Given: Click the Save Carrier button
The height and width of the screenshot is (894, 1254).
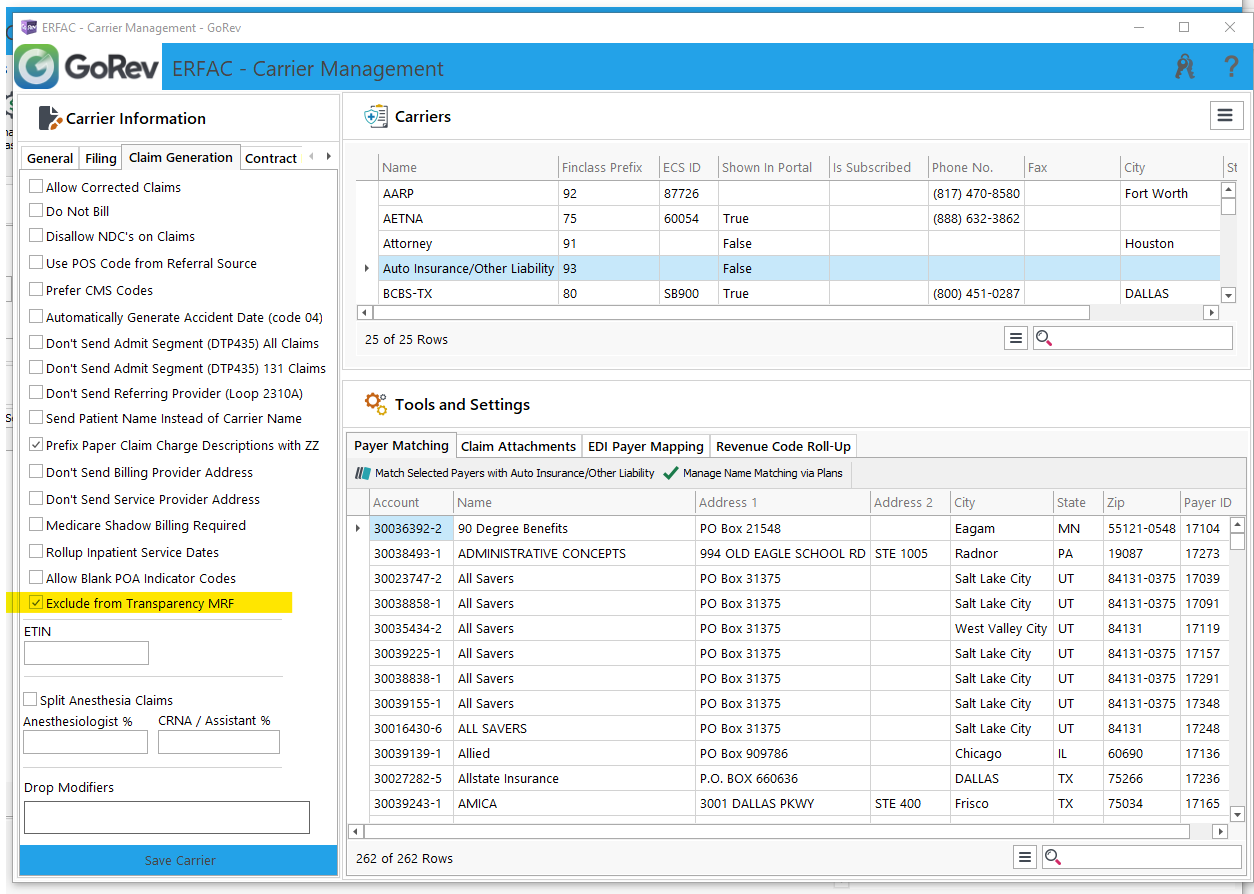Looking at the screenshot, I should pyautogui.click(x=179, y=860).
